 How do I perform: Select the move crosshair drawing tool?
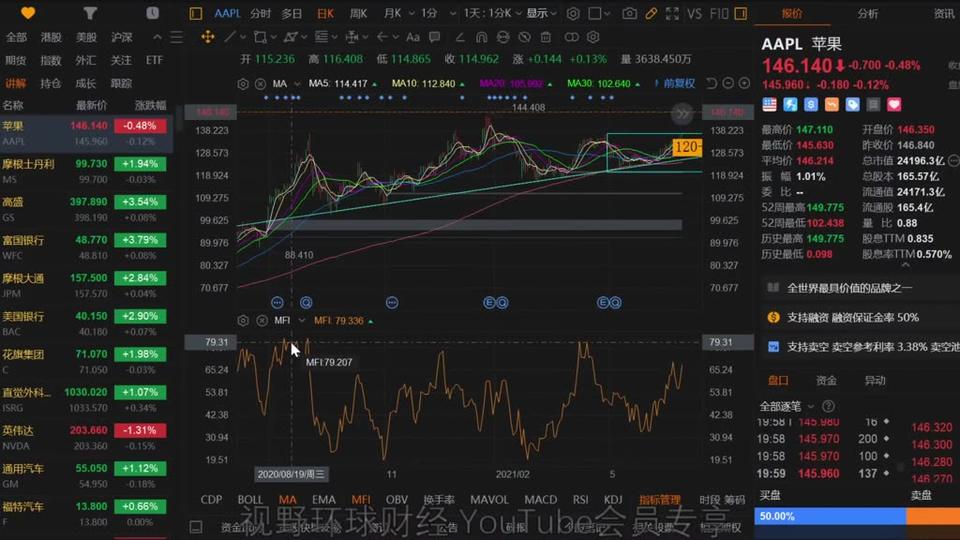tap(208, 37)
